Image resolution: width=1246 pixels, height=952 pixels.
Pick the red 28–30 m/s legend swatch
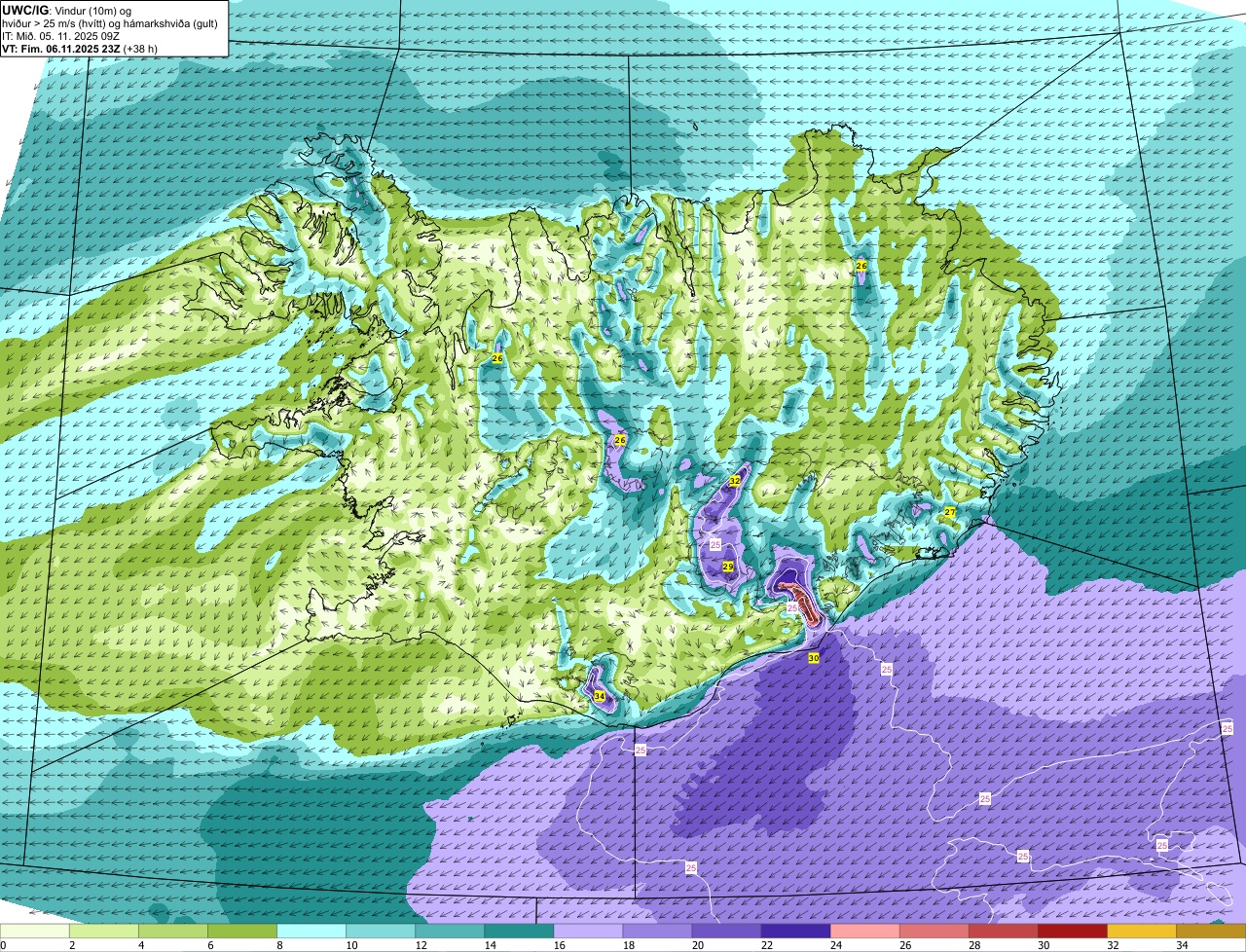click(1003, 932)
